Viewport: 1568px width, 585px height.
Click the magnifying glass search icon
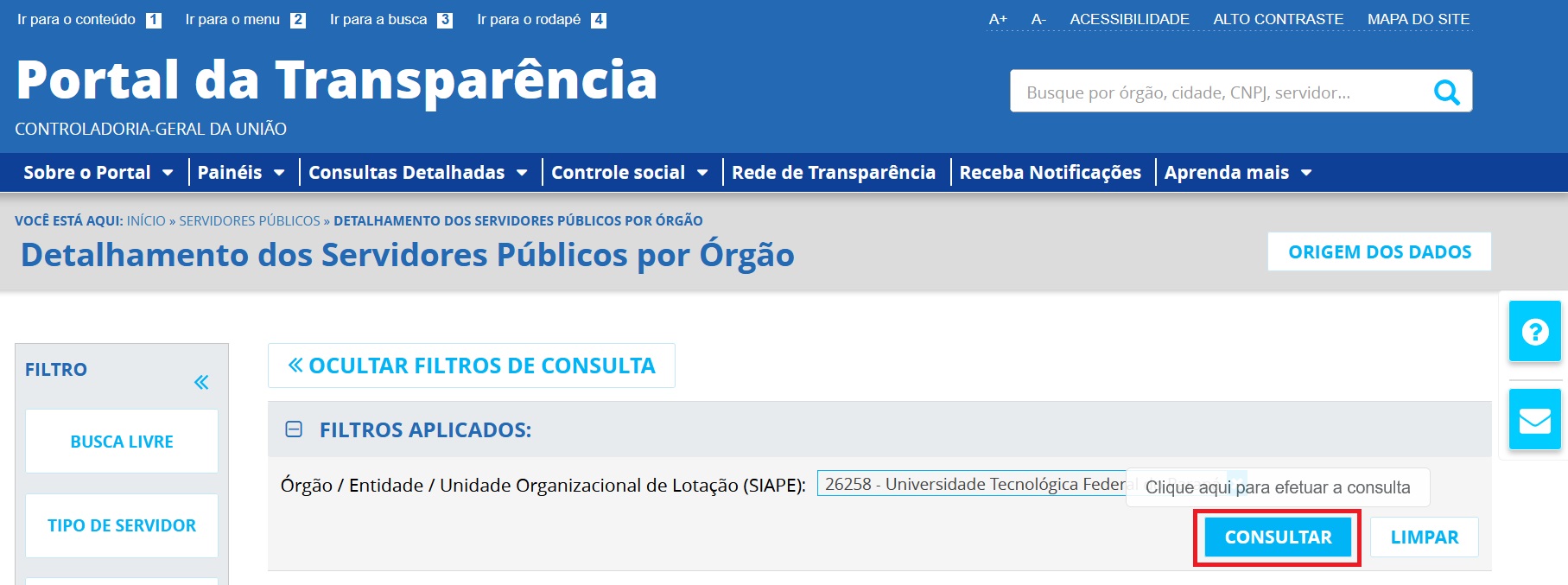coord(1445,92)
